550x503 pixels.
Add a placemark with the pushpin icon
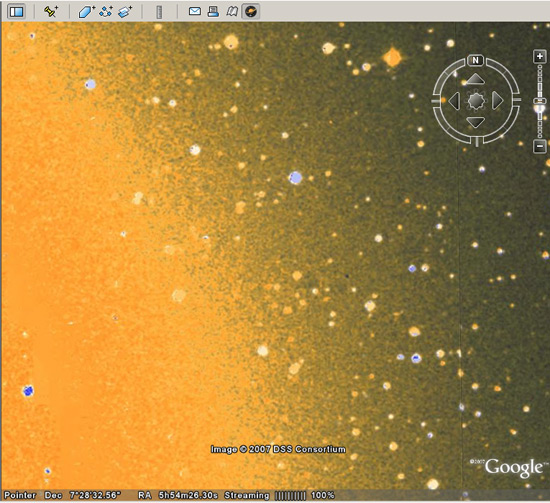click(x=51, y=12)
